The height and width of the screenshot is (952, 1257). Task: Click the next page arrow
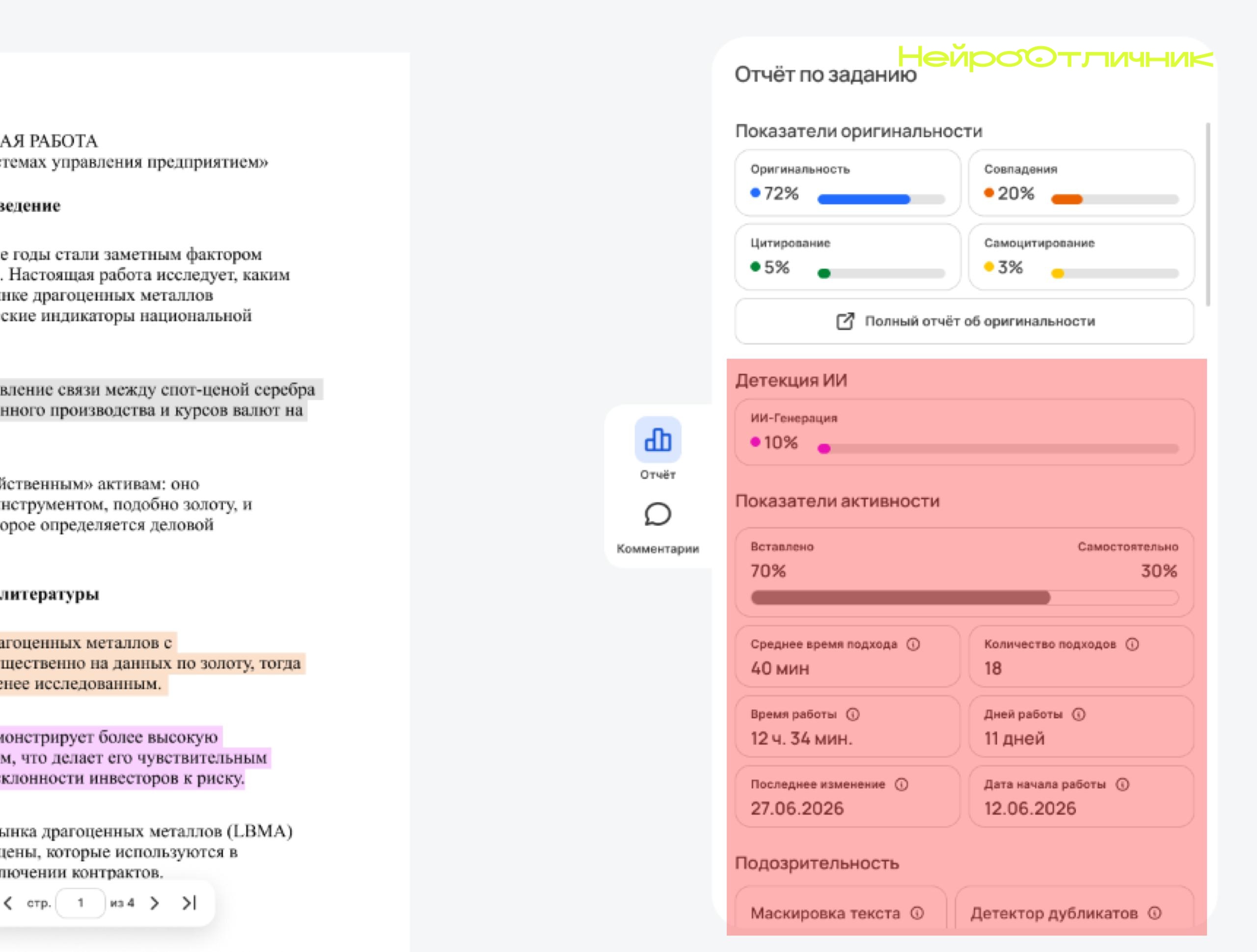click(155, 902)
